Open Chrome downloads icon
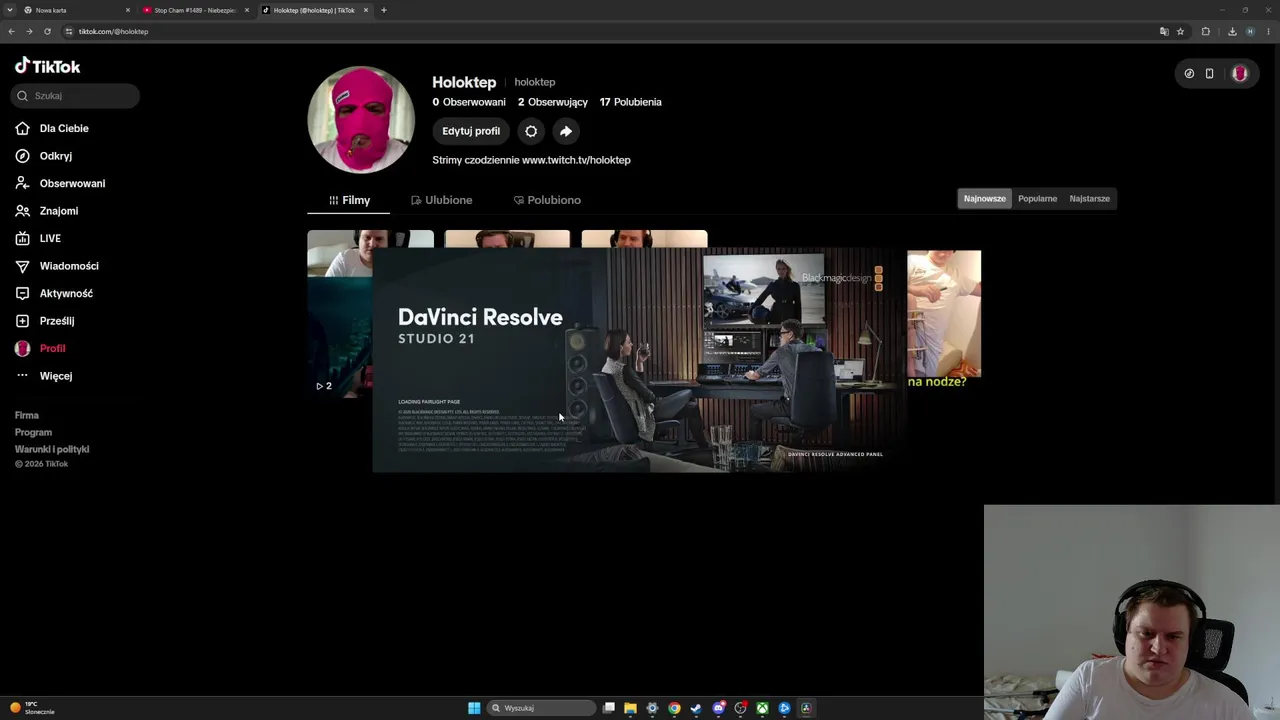Viewport: 1280px width, 720px height. 1232,31
